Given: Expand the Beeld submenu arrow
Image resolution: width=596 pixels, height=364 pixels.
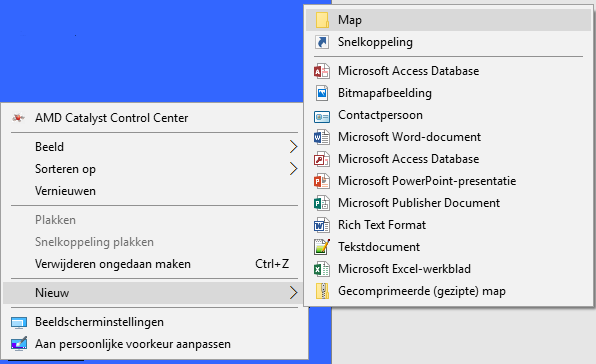Looking at the screenshot, I should [x=293, y=147].
